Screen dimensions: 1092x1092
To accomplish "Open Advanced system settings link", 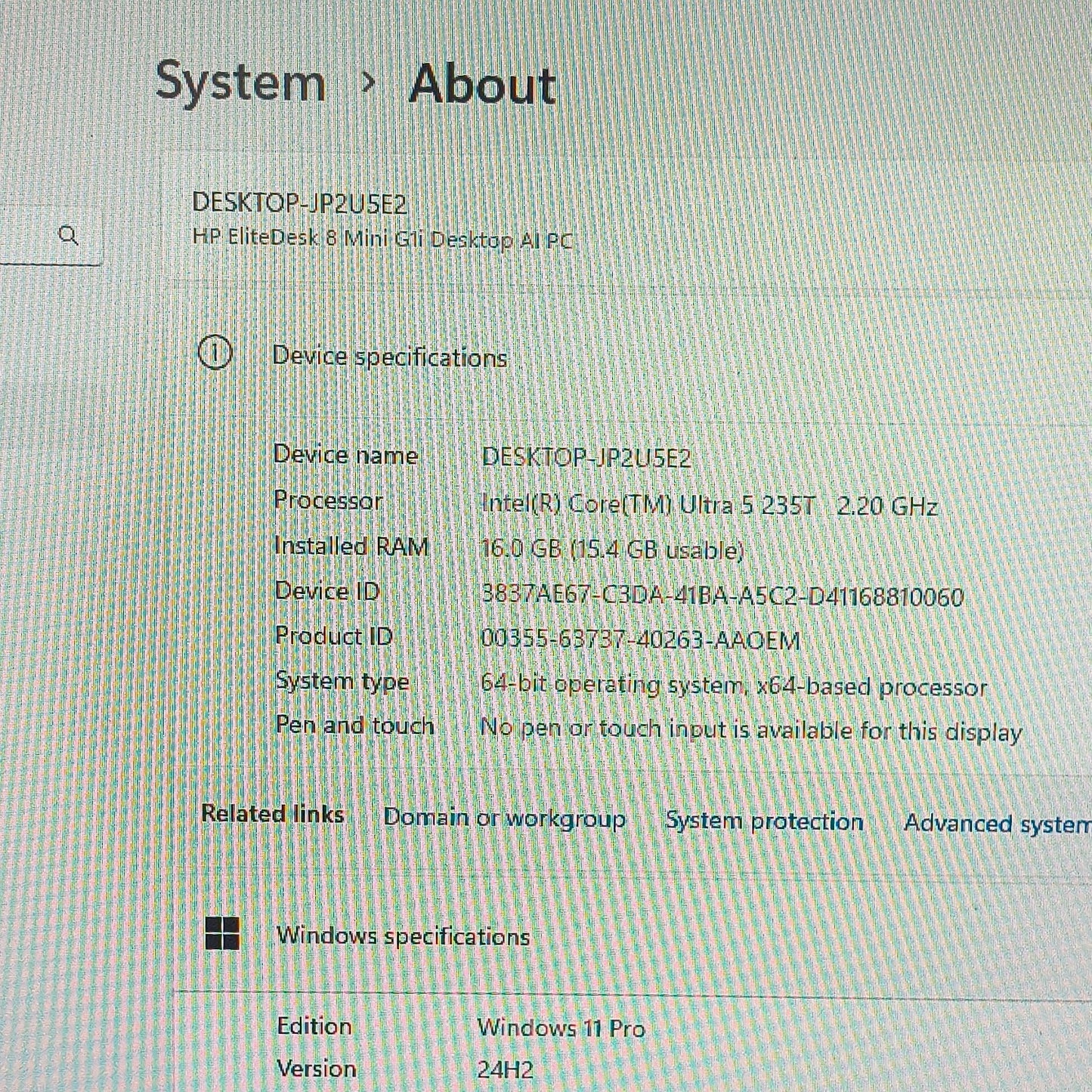I will (x=998, y=823).
